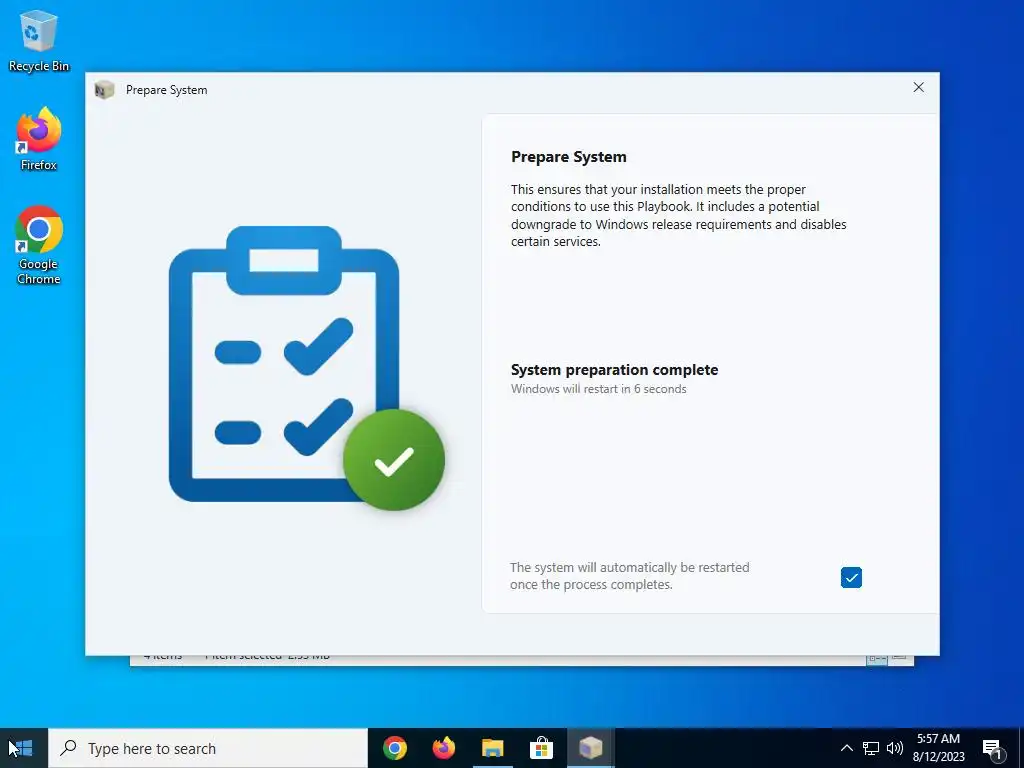Click the Prepare System title bar icon
Image resolution: width=1024 pixels, height=768 pixels.
coord(104,90)
